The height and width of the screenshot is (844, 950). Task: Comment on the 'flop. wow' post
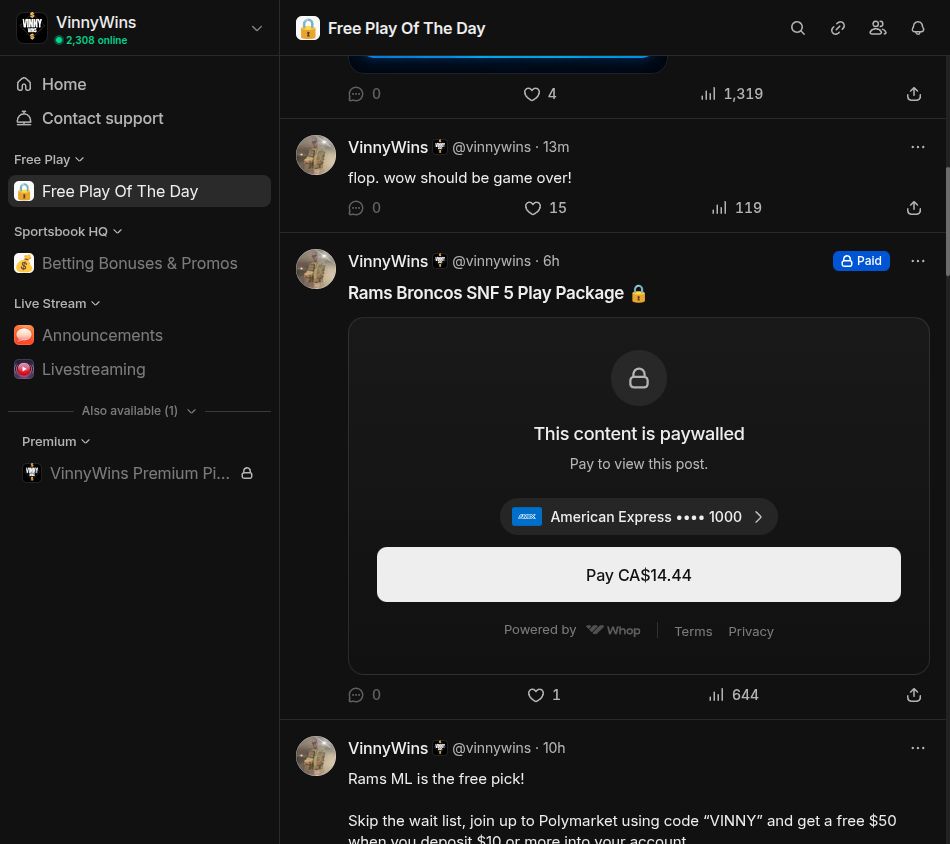pyautogui.click(x=356, y=208)
